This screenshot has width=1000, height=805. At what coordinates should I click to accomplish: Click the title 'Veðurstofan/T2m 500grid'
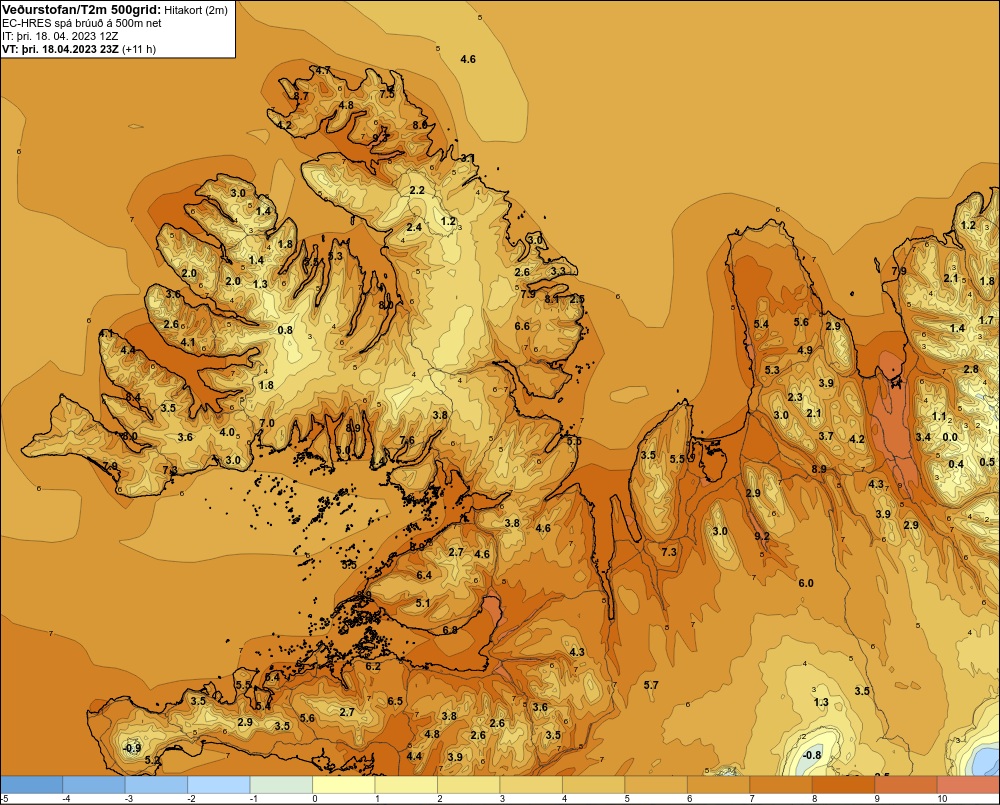click(x=81, y=10)
